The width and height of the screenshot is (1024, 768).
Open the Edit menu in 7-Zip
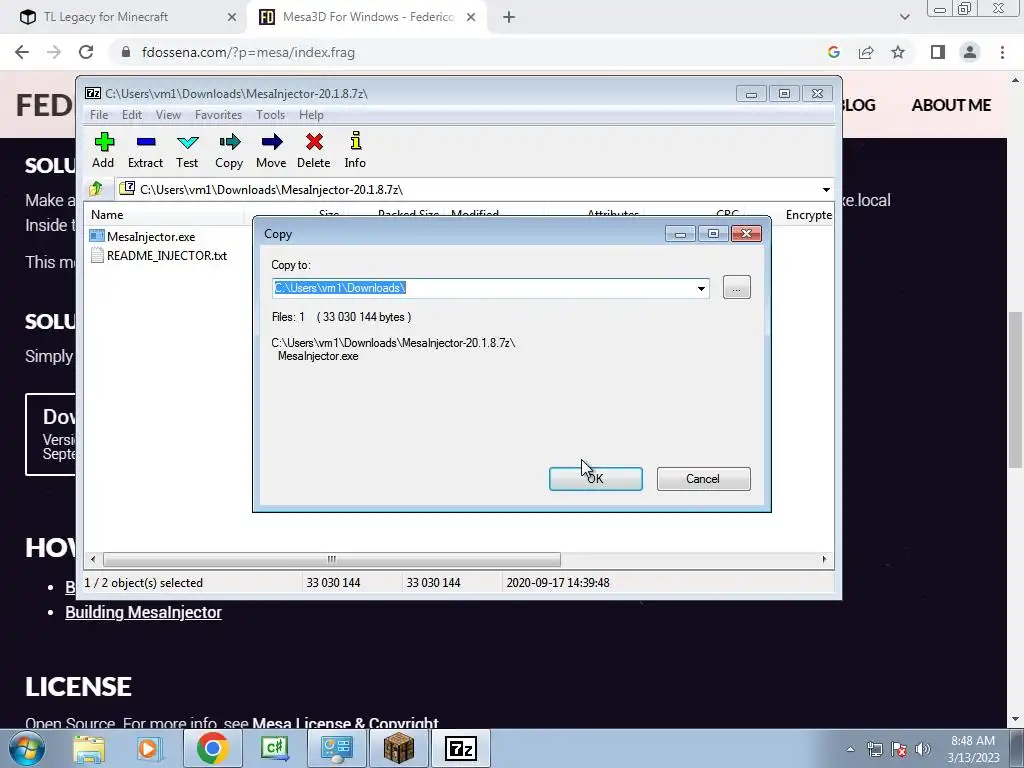[x=132, y=115]
